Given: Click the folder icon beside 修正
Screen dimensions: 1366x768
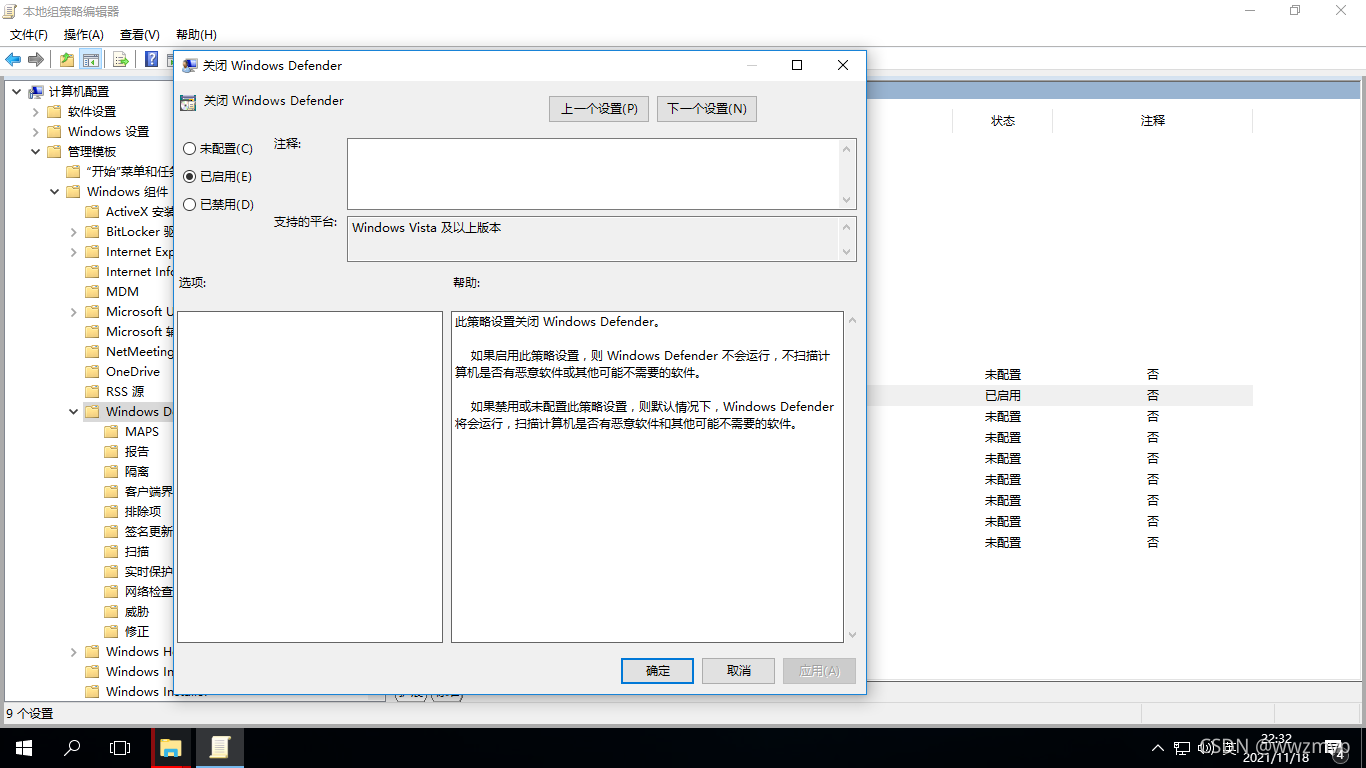Looking at the screenshot, I should (112, 632).
